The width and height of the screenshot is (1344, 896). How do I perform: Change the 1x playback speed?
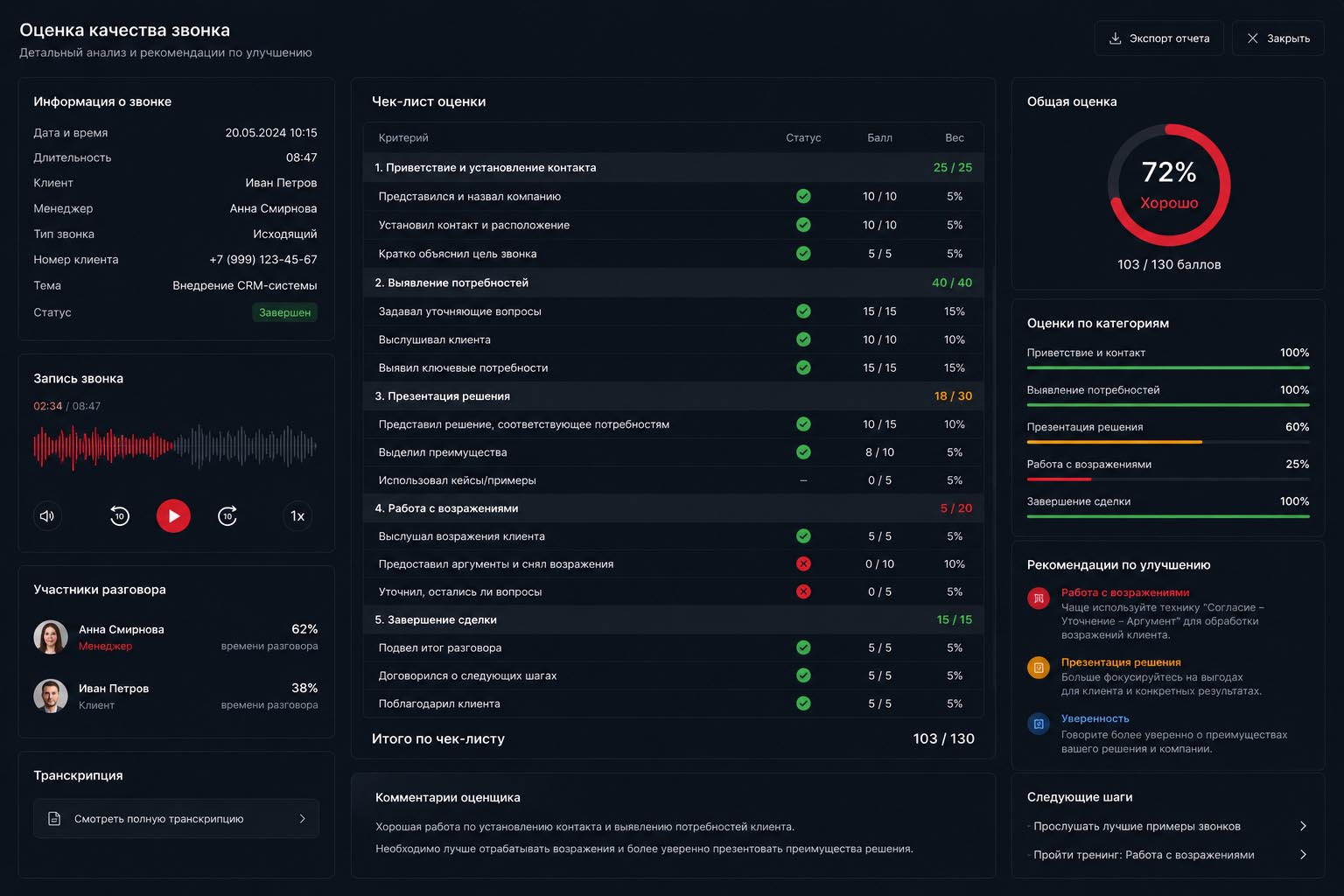coord(297,515)
